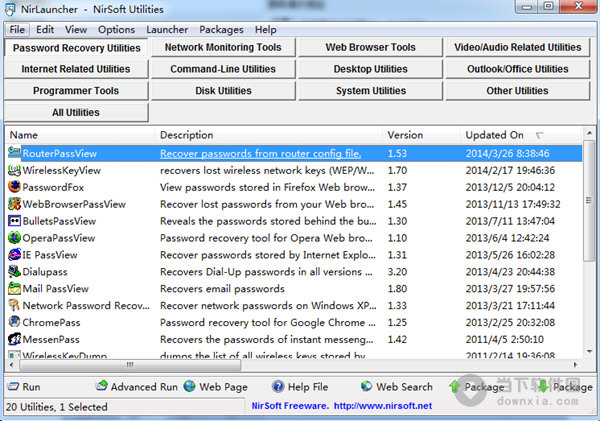The width and height of the screenshot is (600, 421).
Task: Click the MessenPass icon
Action: (x=14, y=339)
